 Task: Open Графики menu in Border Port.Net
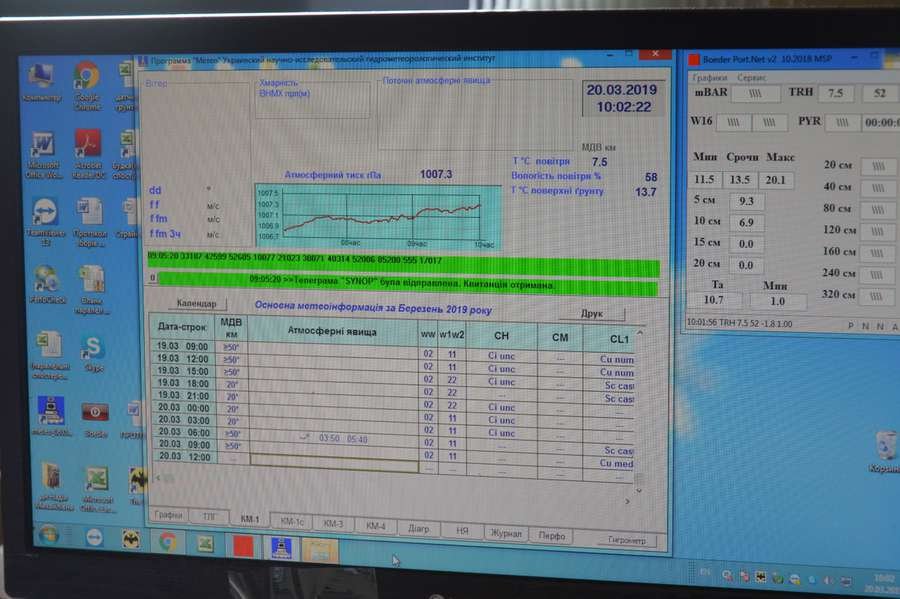(x=710, y=77)
